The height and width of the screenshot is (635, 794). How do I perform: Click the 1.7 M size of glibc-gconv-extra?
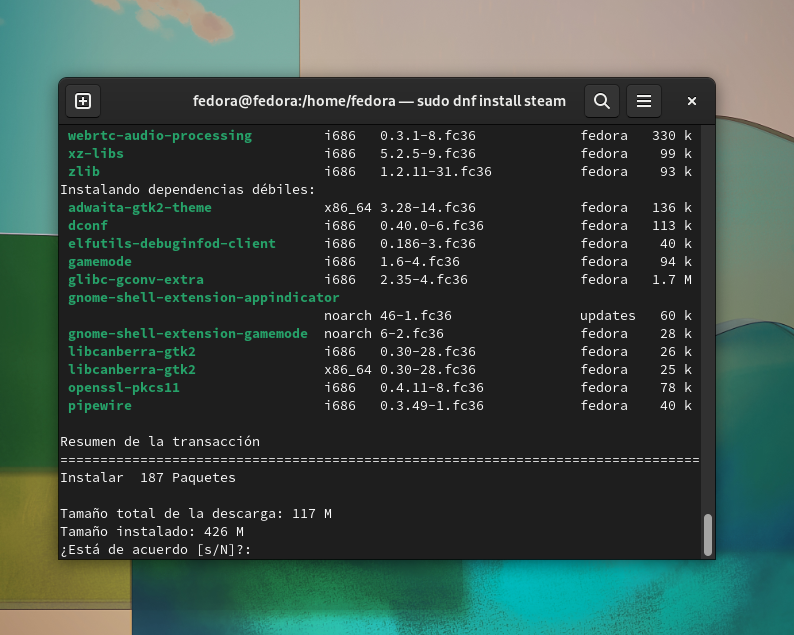(672, 280)
